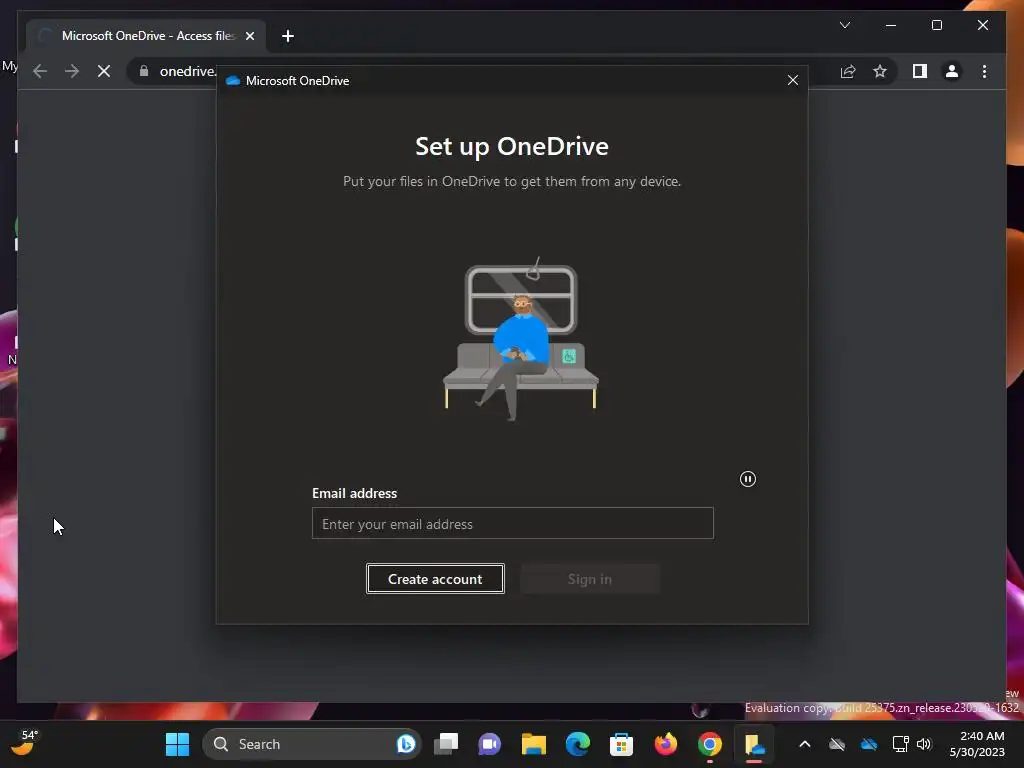Click the lock site info icon

[144, 71]
